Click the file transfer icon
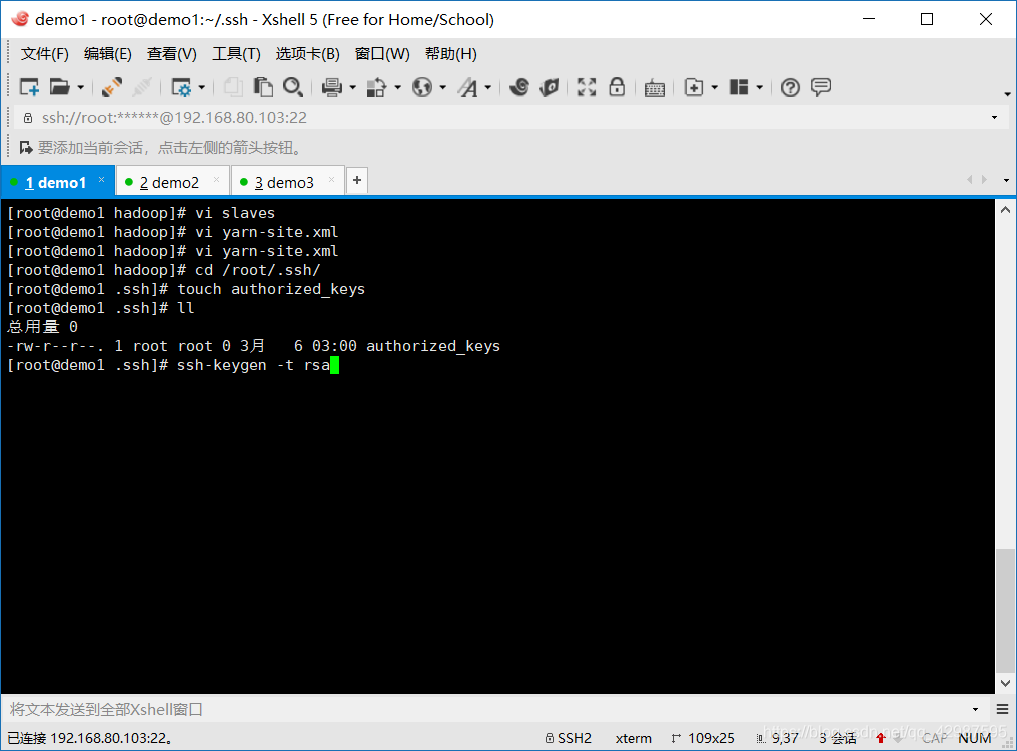1017x751 pixels. point(377,87)
